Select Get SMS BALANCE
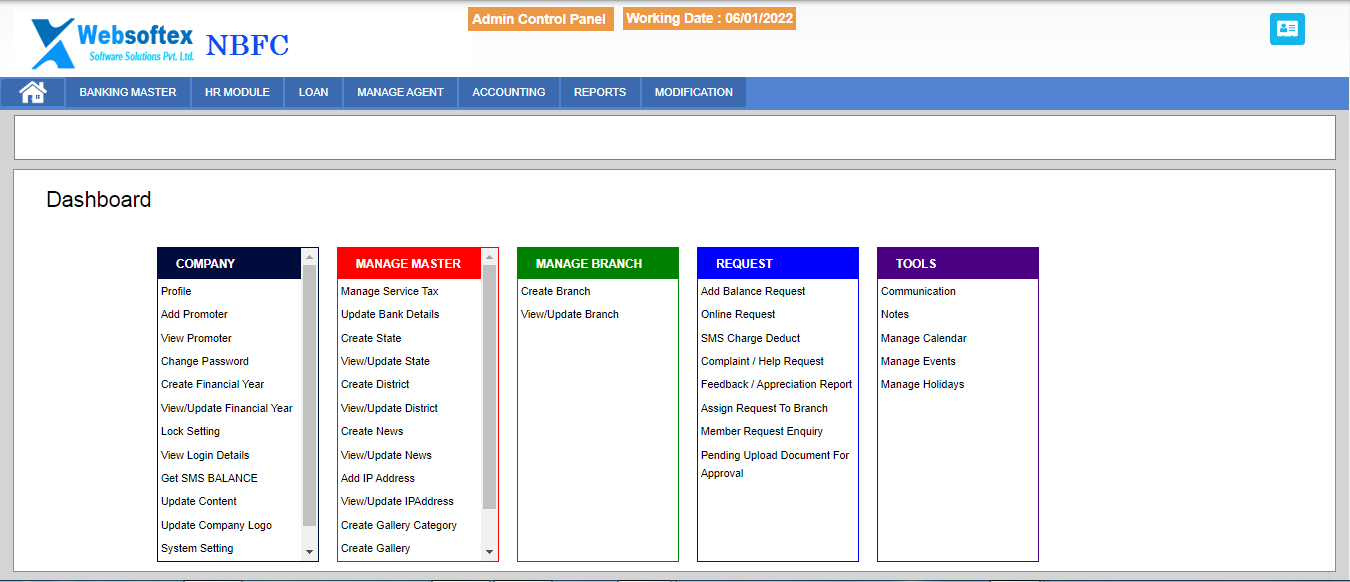The image size is (1350, 582). 209,478
